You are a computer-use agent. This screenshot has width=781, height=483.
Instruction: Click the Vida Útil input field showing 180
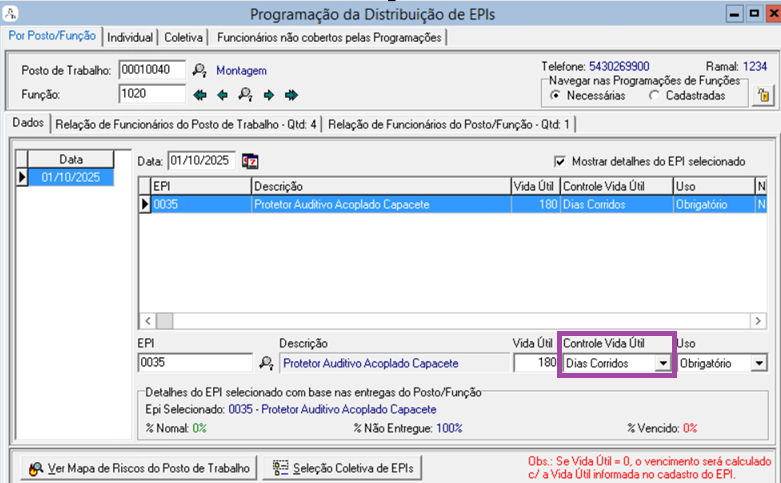[x=535, y=363]
